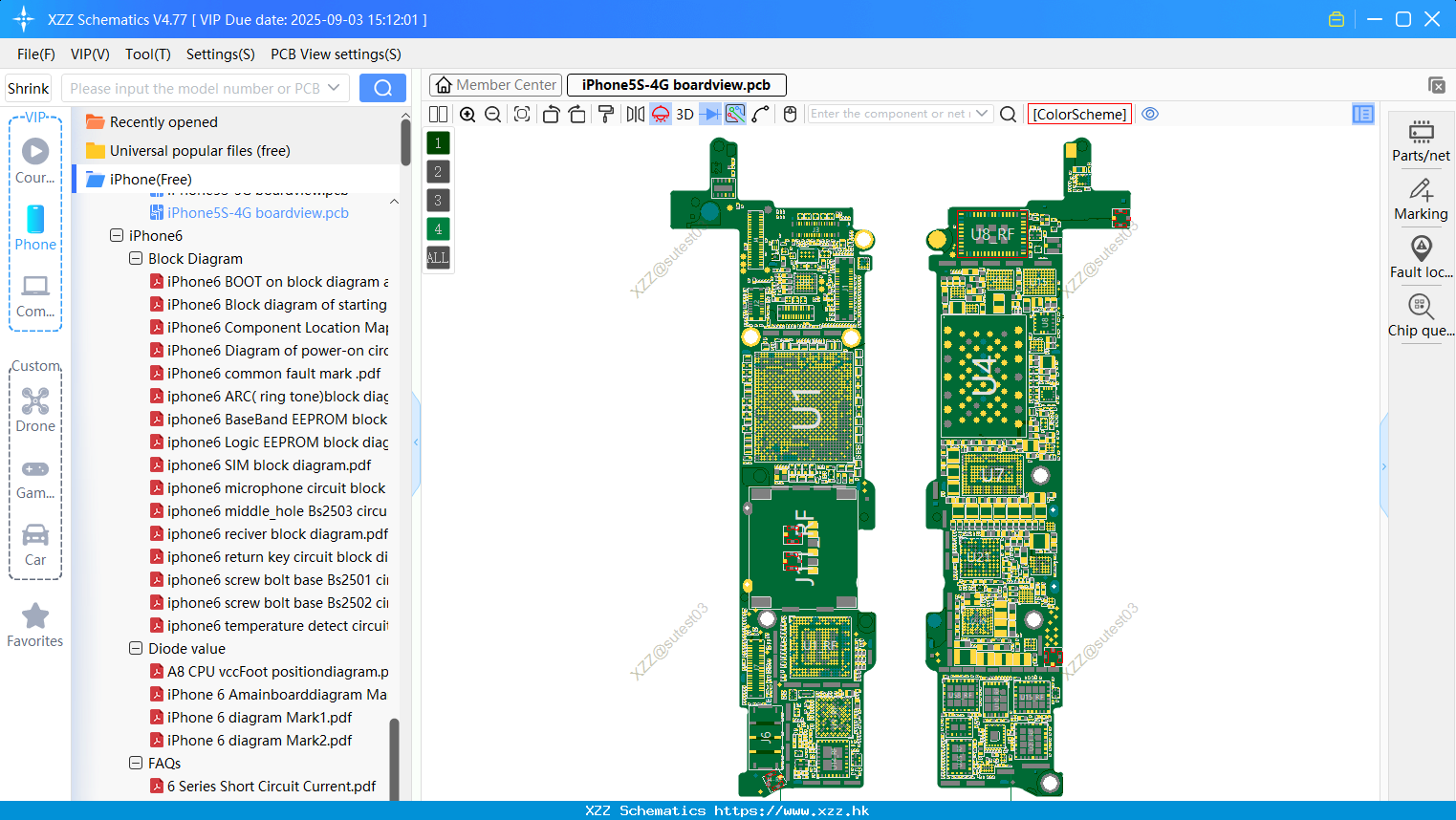Zoom out of the PCB view

493,114
